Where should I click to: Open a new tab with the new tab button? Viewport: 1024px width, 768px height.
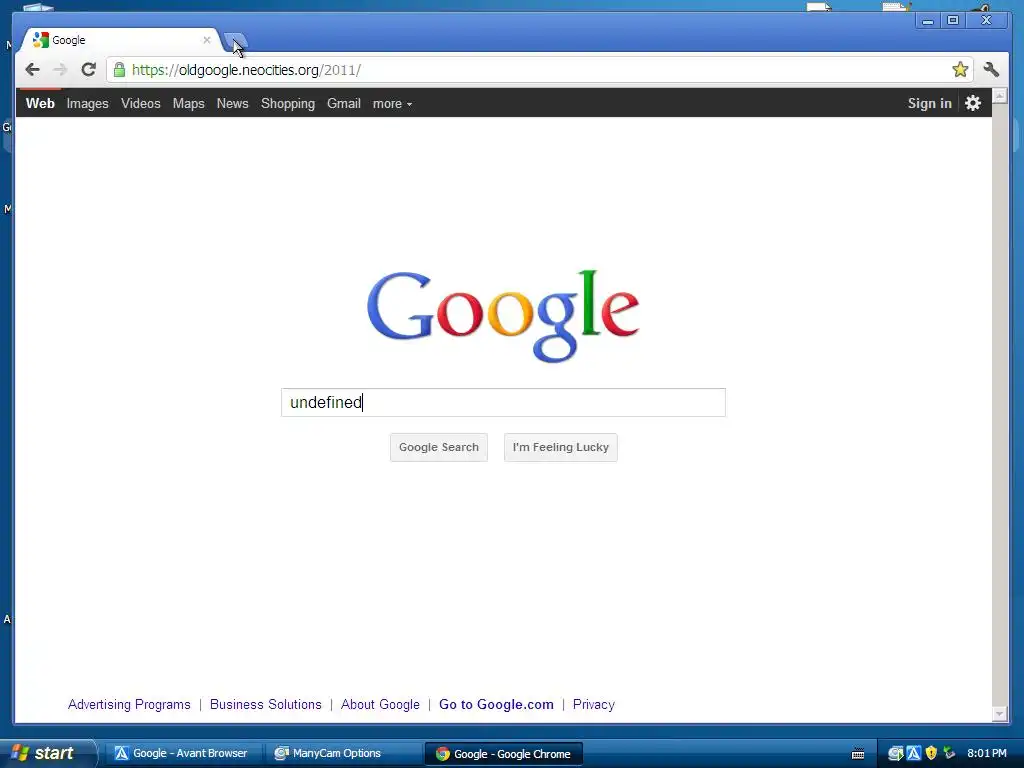(236, 40)
